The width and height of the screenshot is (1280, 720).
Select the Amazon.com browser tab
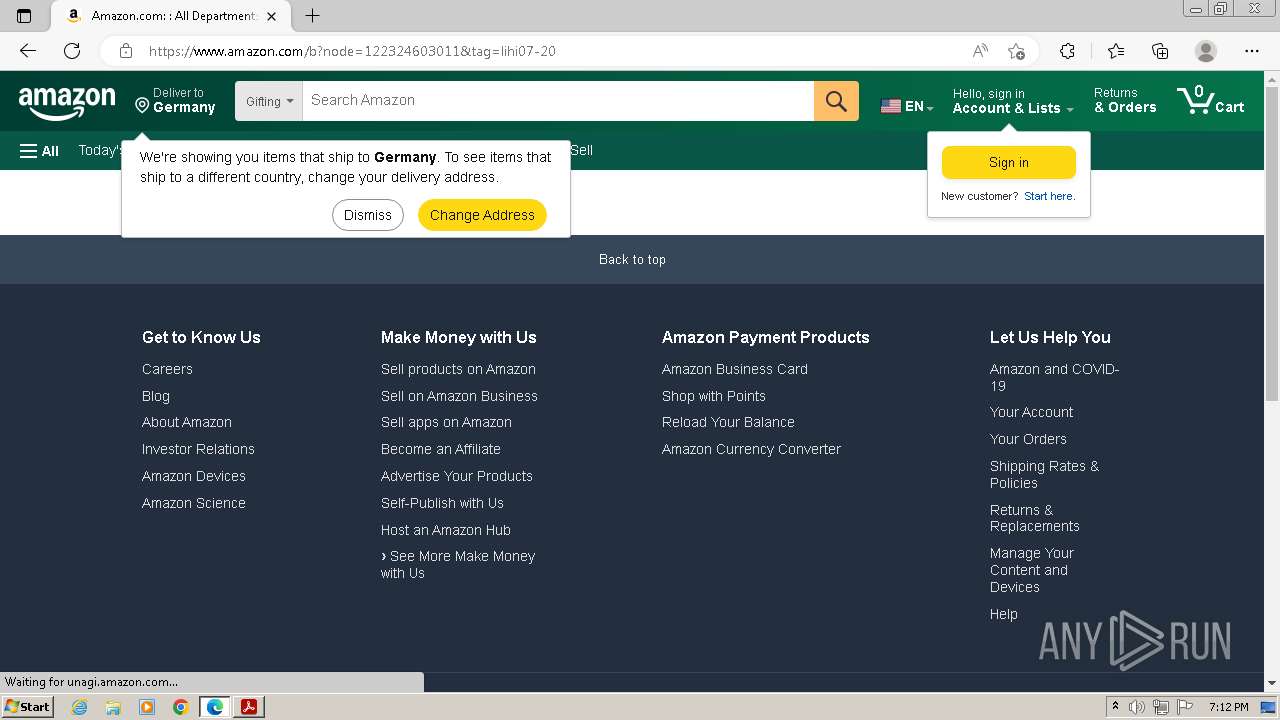pos(170,16)
